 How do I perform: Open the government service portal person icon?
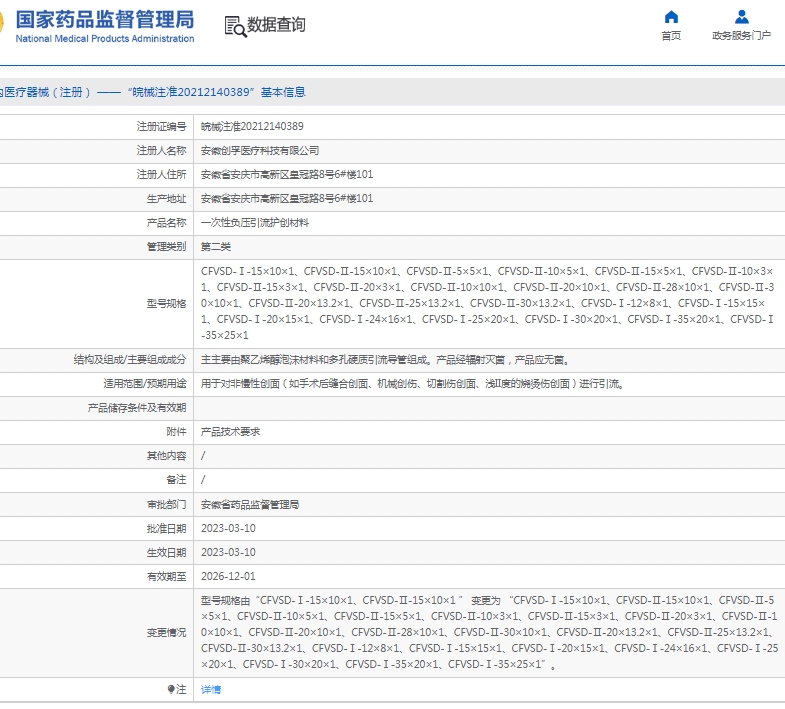point(741,17)
